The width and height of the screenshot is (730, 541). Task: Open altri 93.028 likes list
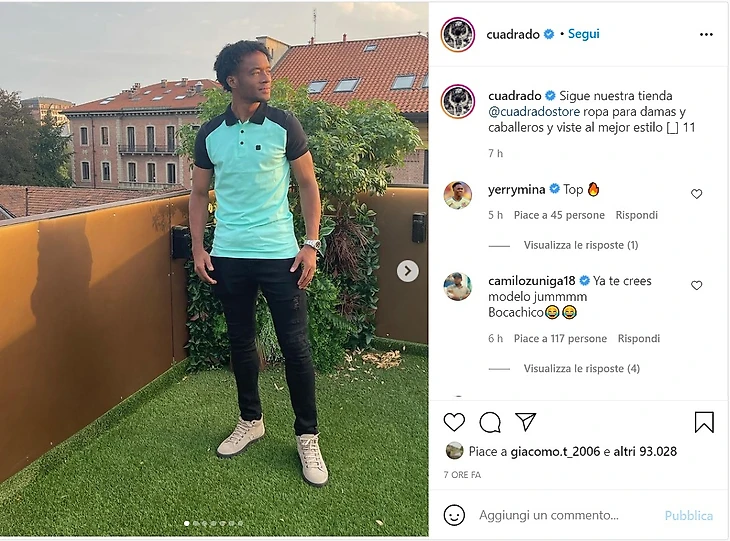click(x=645, y=451)
